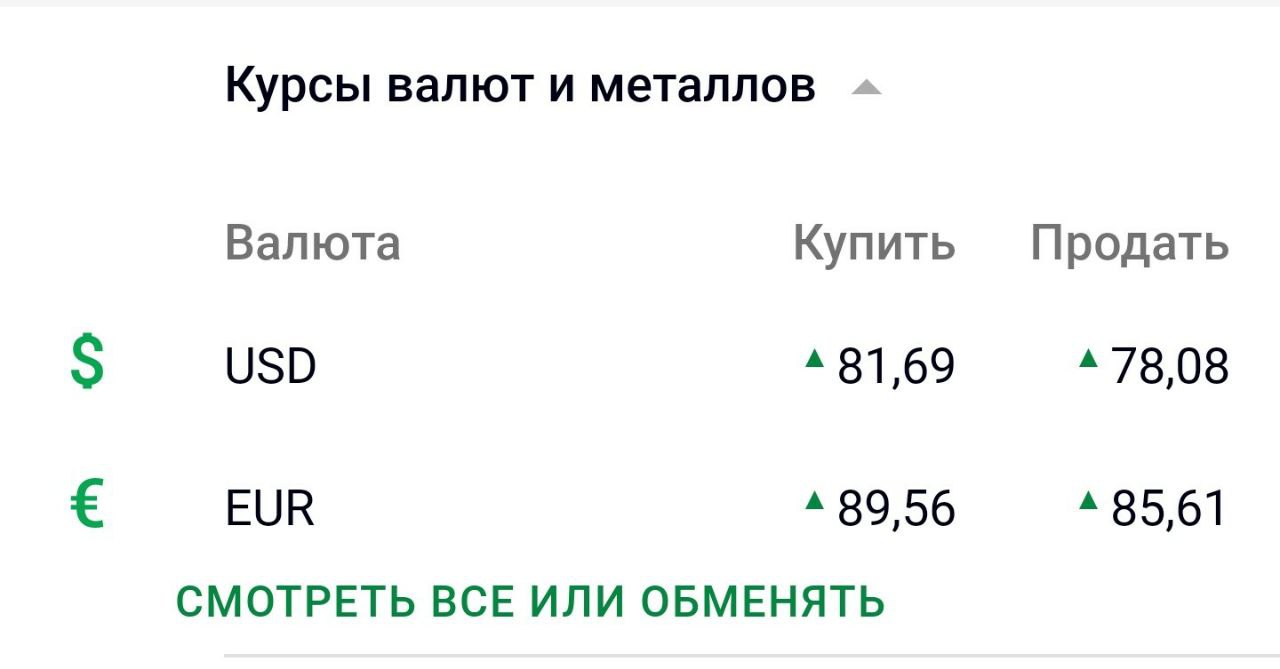The height and width of the screenshot is (669, 1280).
Task: Click the green arrow beside EUR buy rate
Action: 816,499
